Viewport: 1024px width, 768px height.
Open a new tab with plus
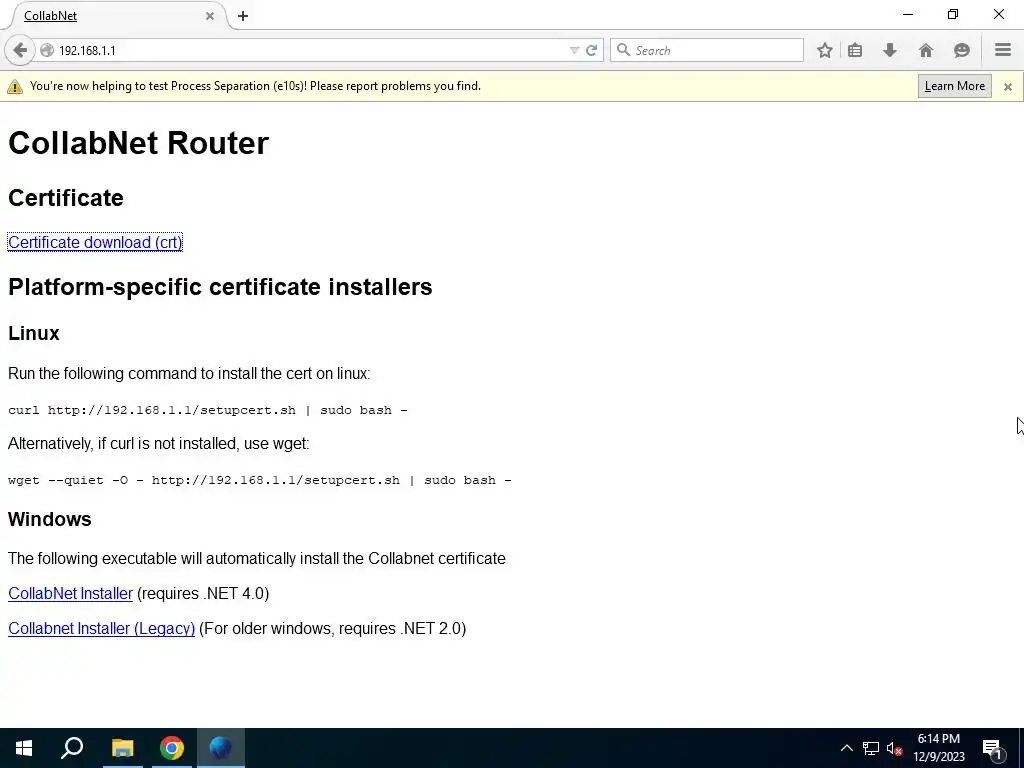pyautogui.click(x=243, y=16)
